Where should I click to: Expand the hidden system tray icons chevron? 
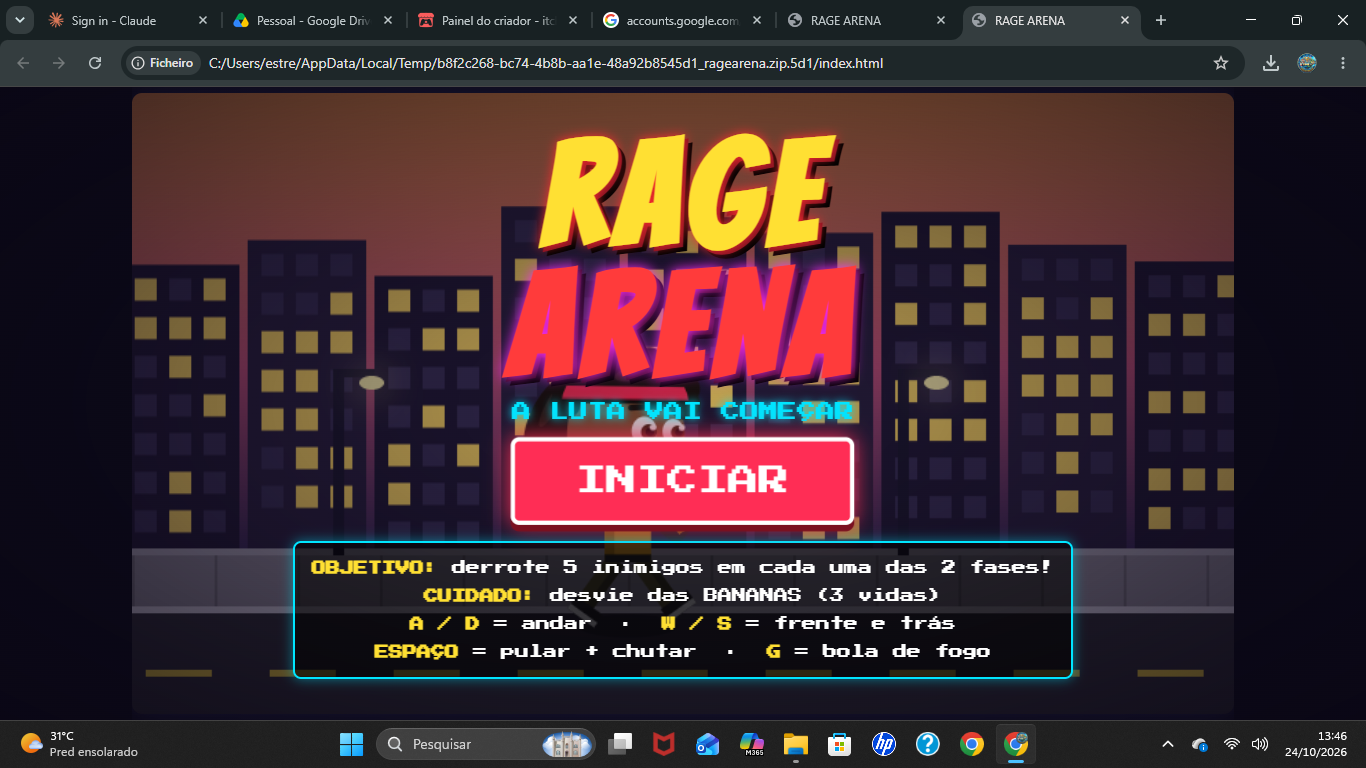[x=1168, y=744]
